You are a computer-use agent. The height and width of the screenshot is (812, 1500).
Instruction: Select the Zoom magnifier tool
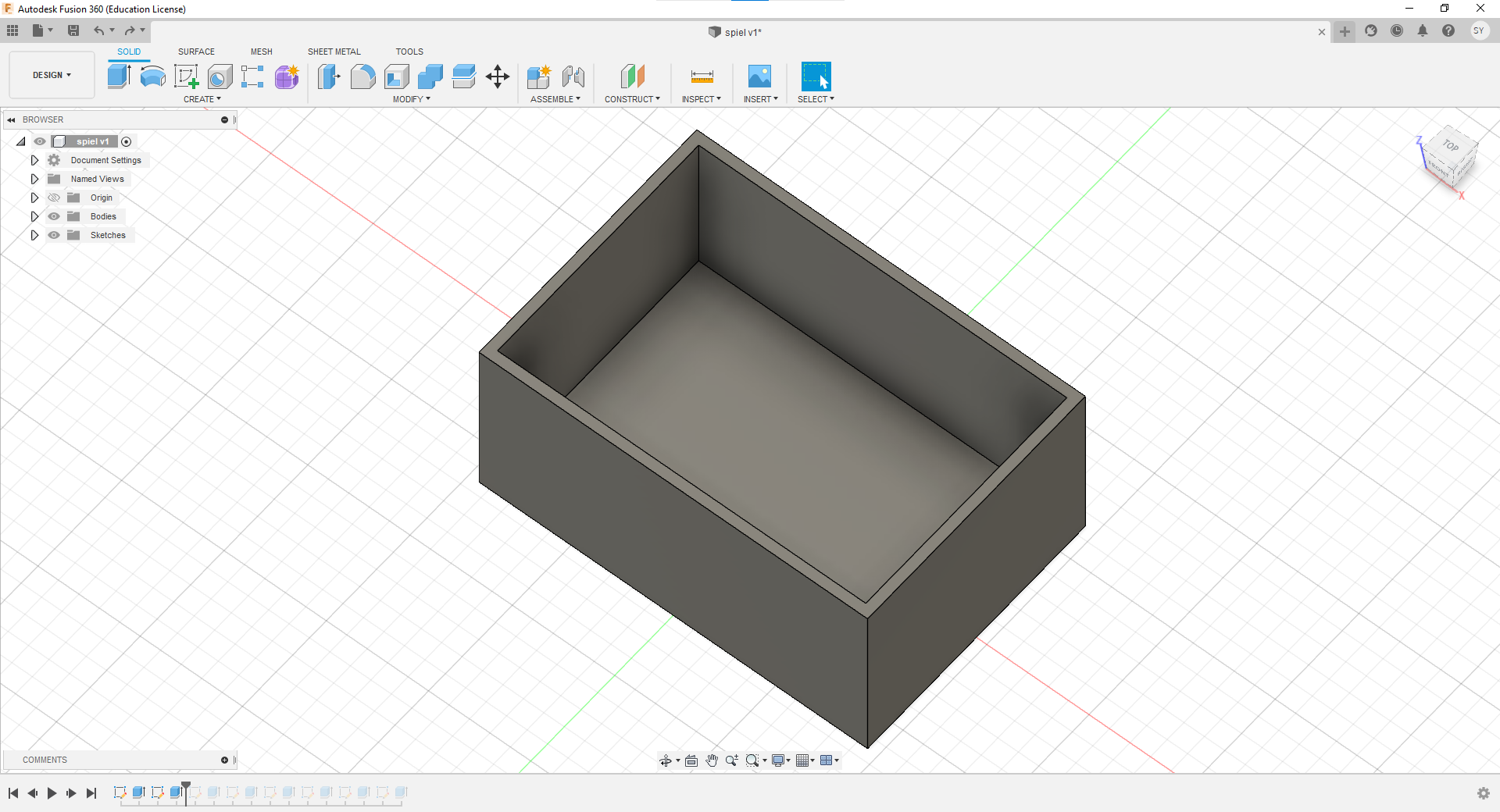click(x=732, y=760)
